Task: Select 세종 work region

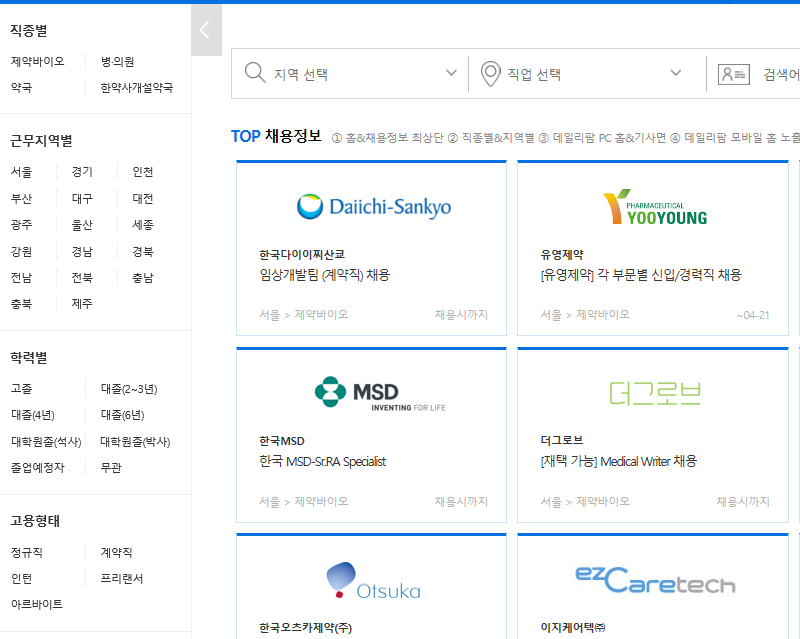Action: tap(143, 225)
